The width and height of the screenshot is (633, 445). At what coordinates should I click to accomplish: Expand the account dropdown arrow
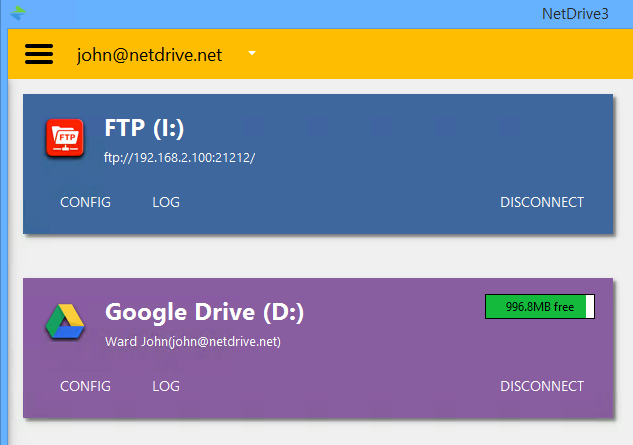pyautogui.click(x=252, y=53)
